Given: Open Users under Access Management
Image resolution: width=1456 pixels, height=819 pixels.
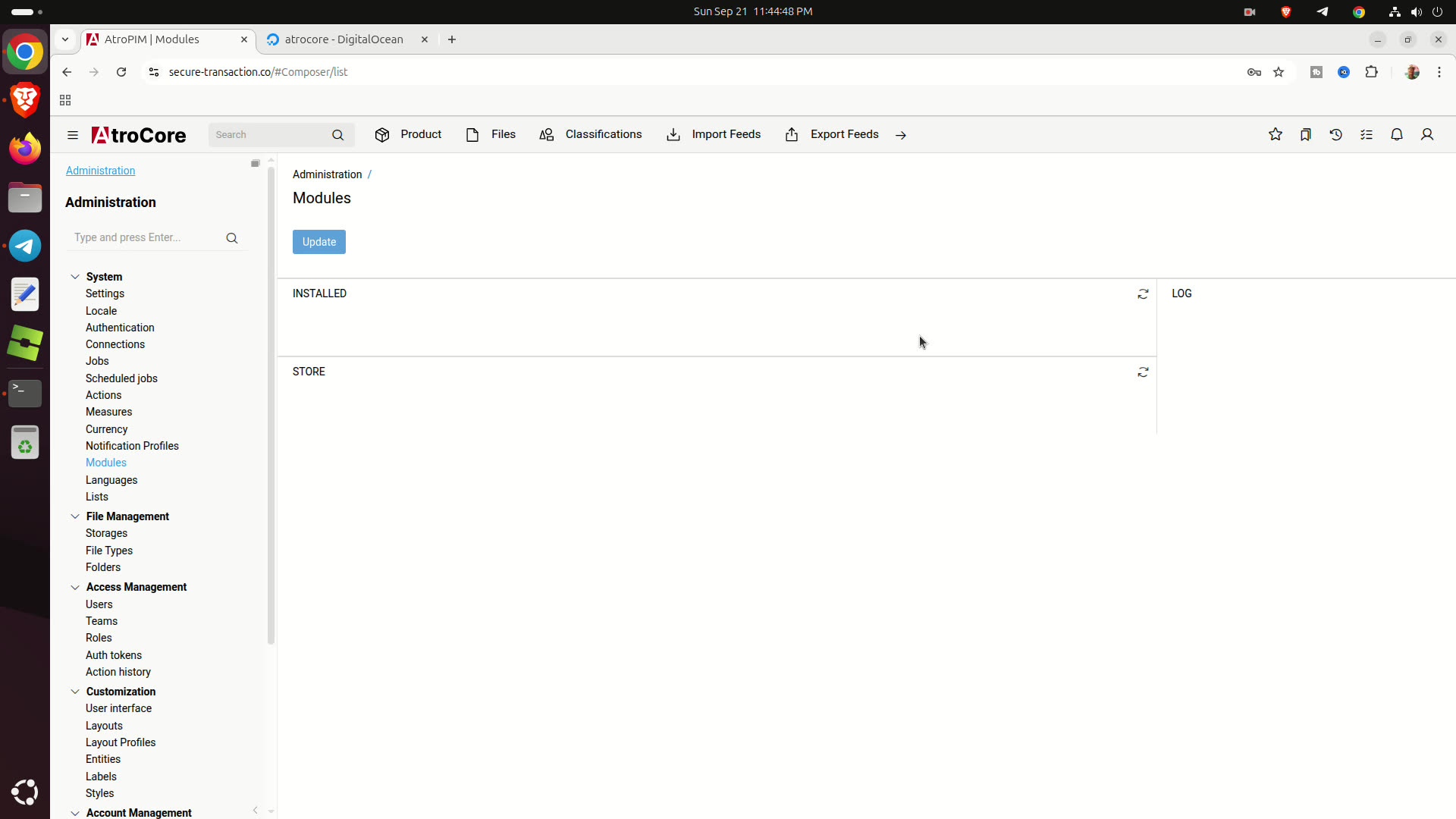Looking at the screenshot, I should click(99, 604).
